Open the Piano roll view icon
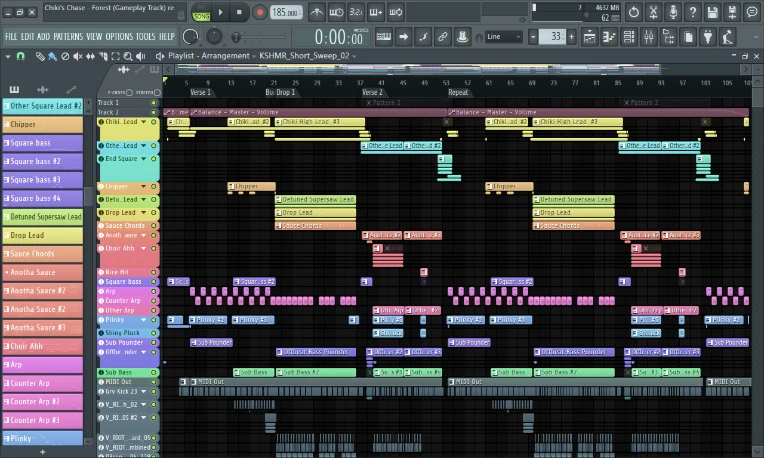 pyautogui.click(x=609, y=37)
